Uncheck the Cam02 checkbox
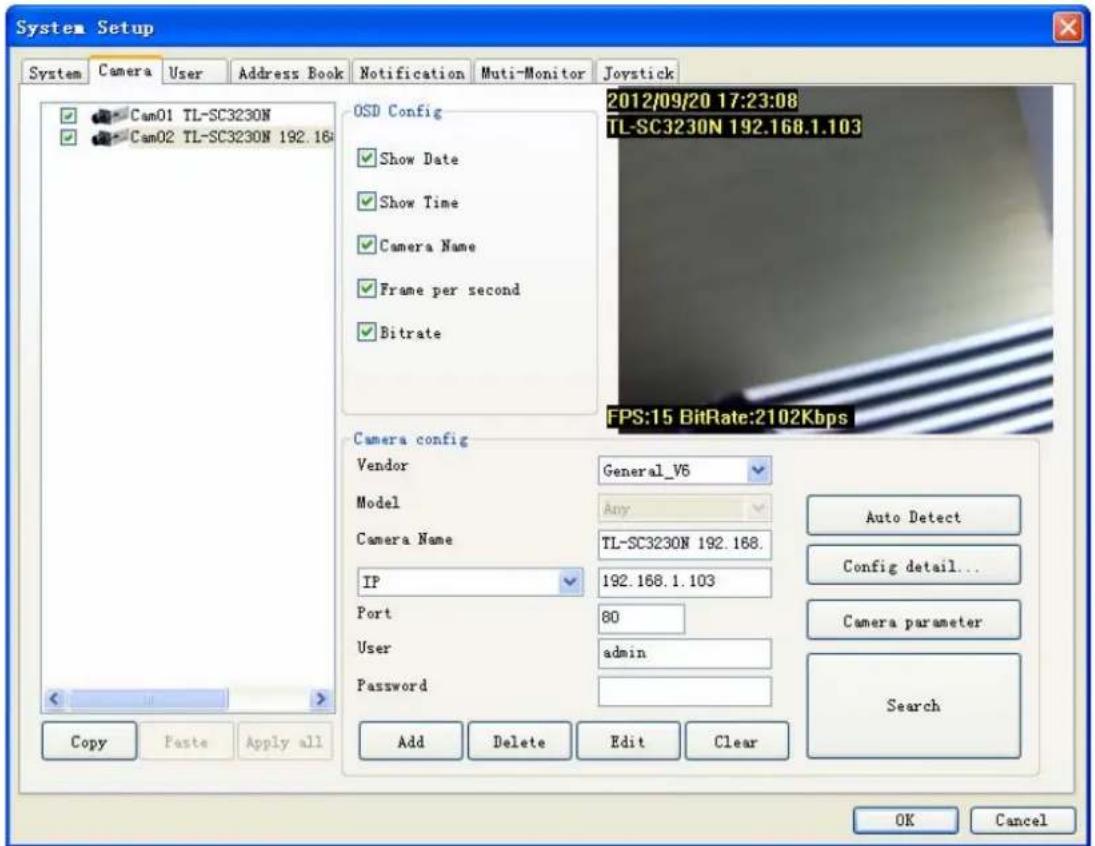Viewport: 1095px width, 846px height. point(68,138)
